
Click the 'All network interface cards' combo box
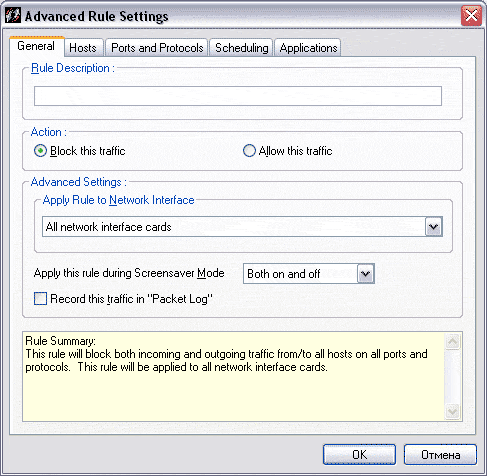pos(242,227)
